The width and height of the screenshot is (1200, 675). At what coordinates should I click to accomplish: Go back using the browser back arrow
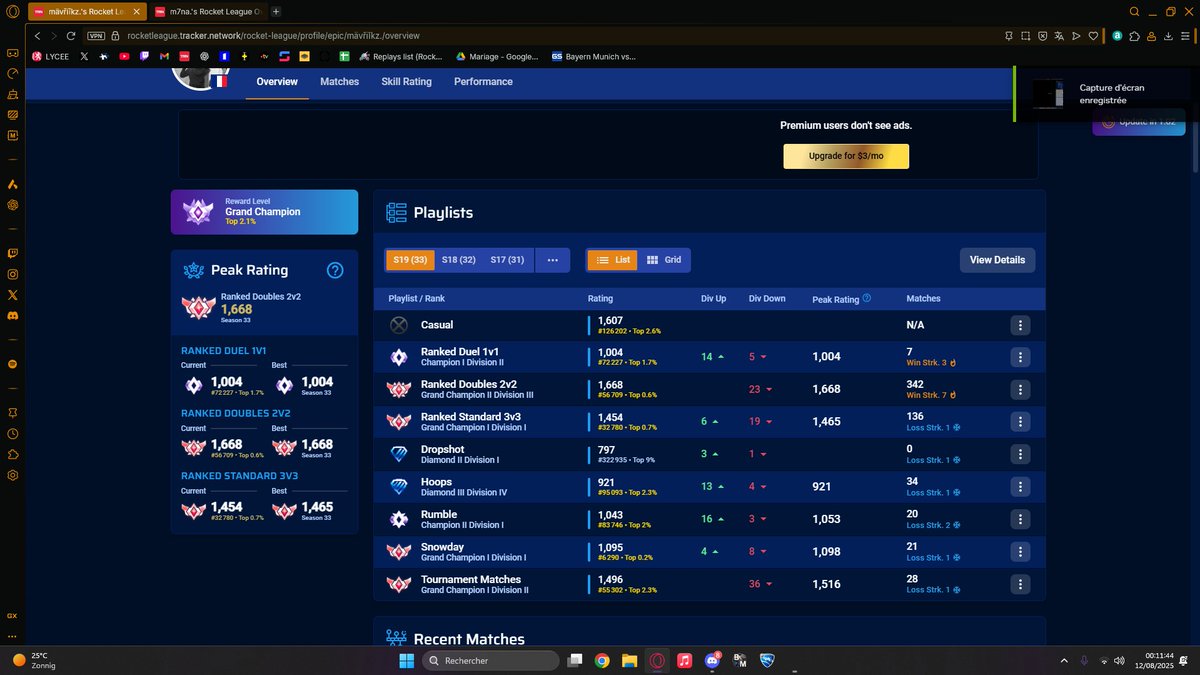click(37, 35)
